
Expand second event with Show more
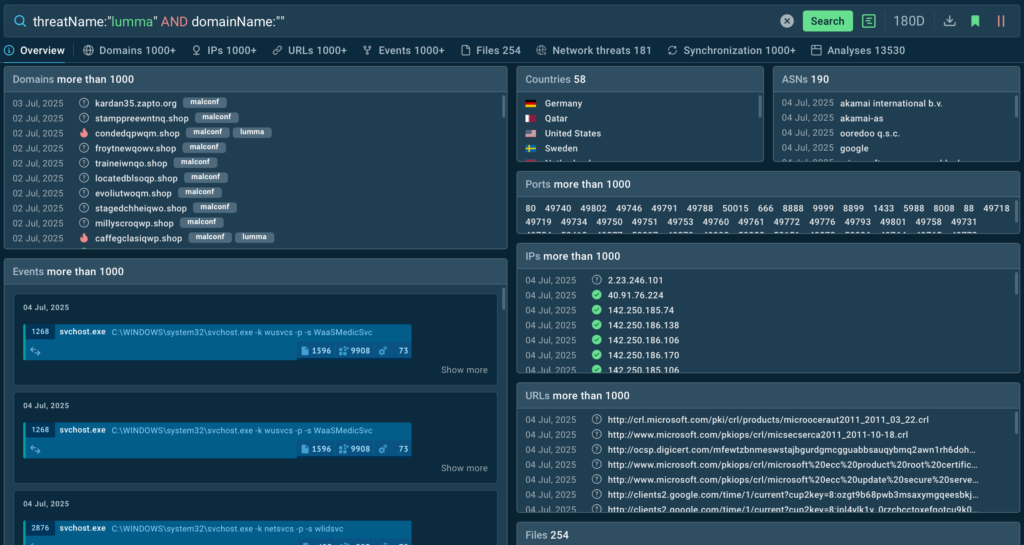coord(464,468)
